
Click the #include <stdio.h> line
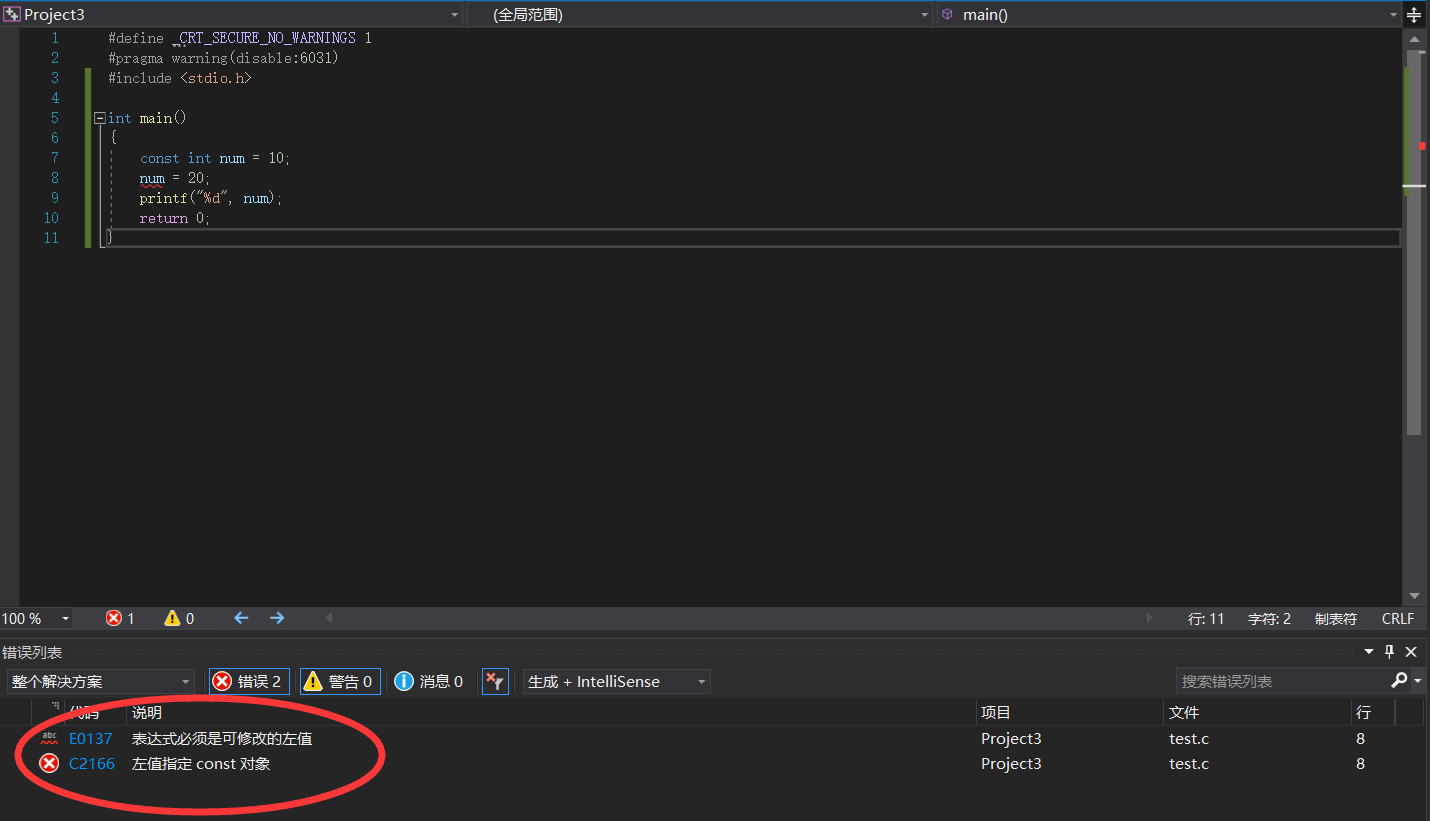pos(180,78)
